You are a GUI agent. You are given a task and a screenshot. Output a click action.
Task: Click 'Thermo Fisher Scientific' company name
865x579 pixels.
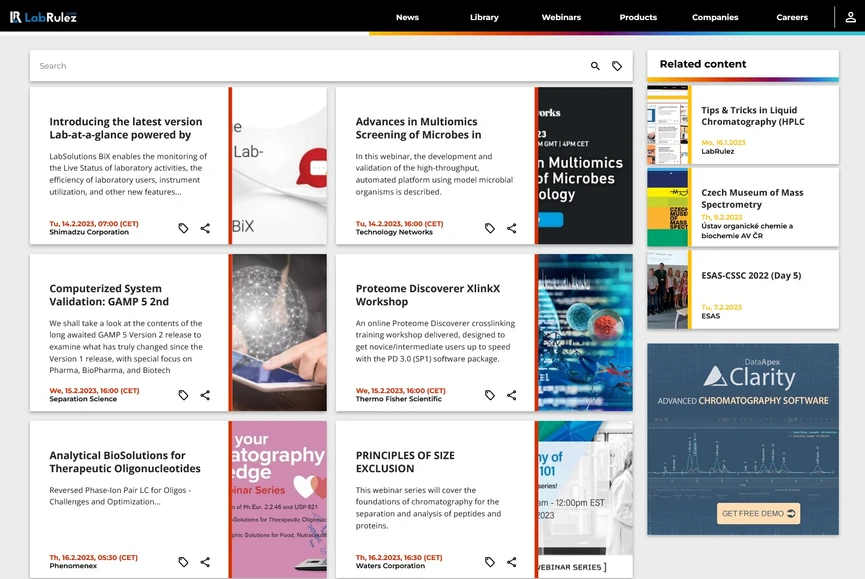click(398, 399)
